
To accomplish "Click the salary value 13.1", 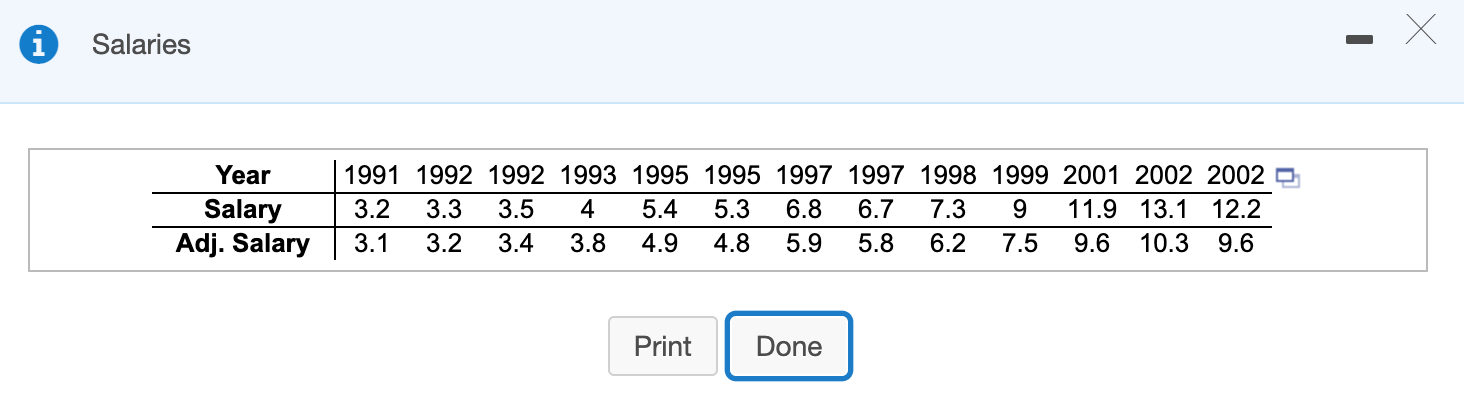I will (1164, 210).
